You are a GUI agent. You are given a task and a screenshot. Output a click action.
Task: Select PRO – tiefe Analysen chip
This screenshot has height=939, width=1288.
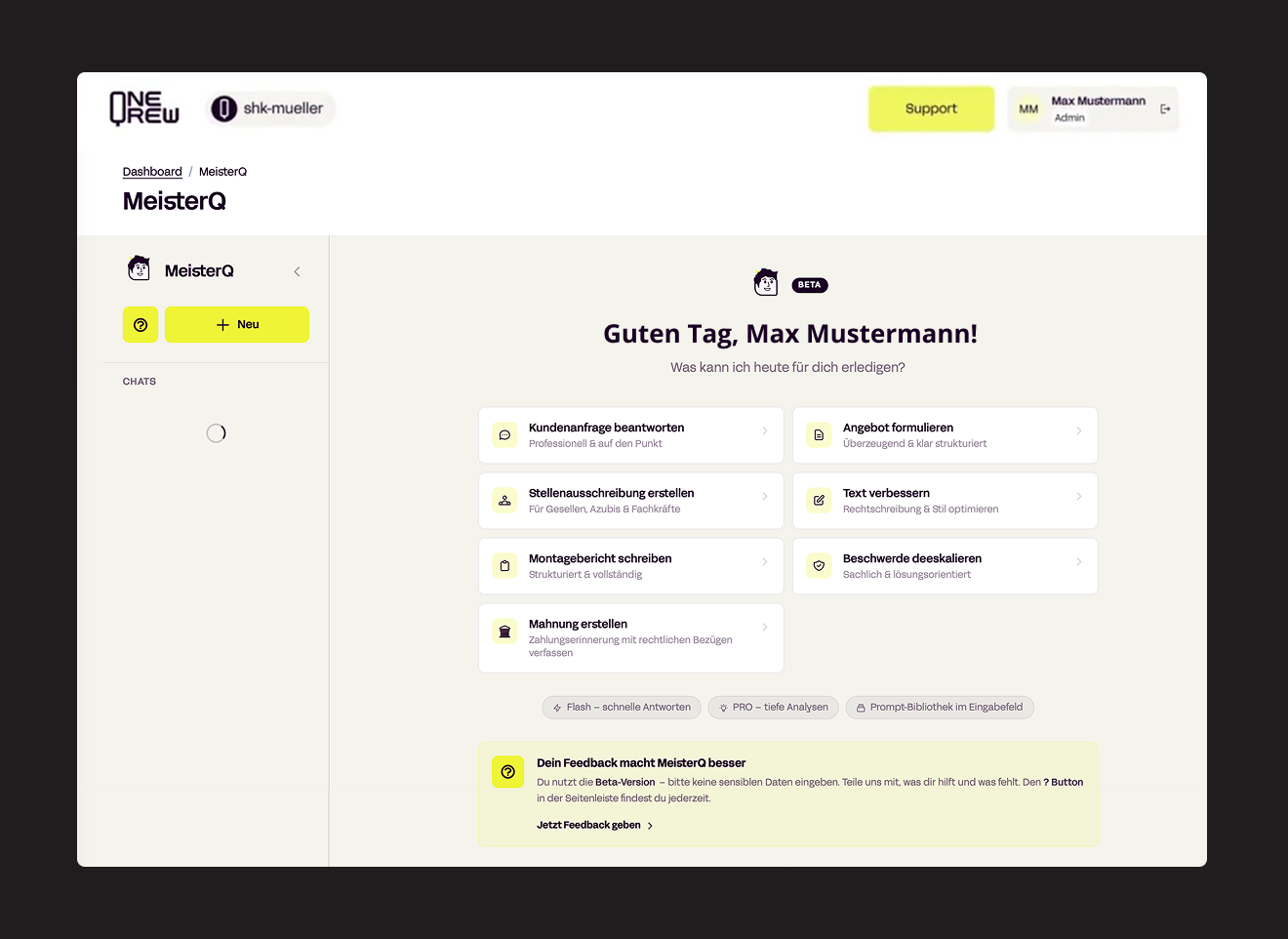(773, 708)
